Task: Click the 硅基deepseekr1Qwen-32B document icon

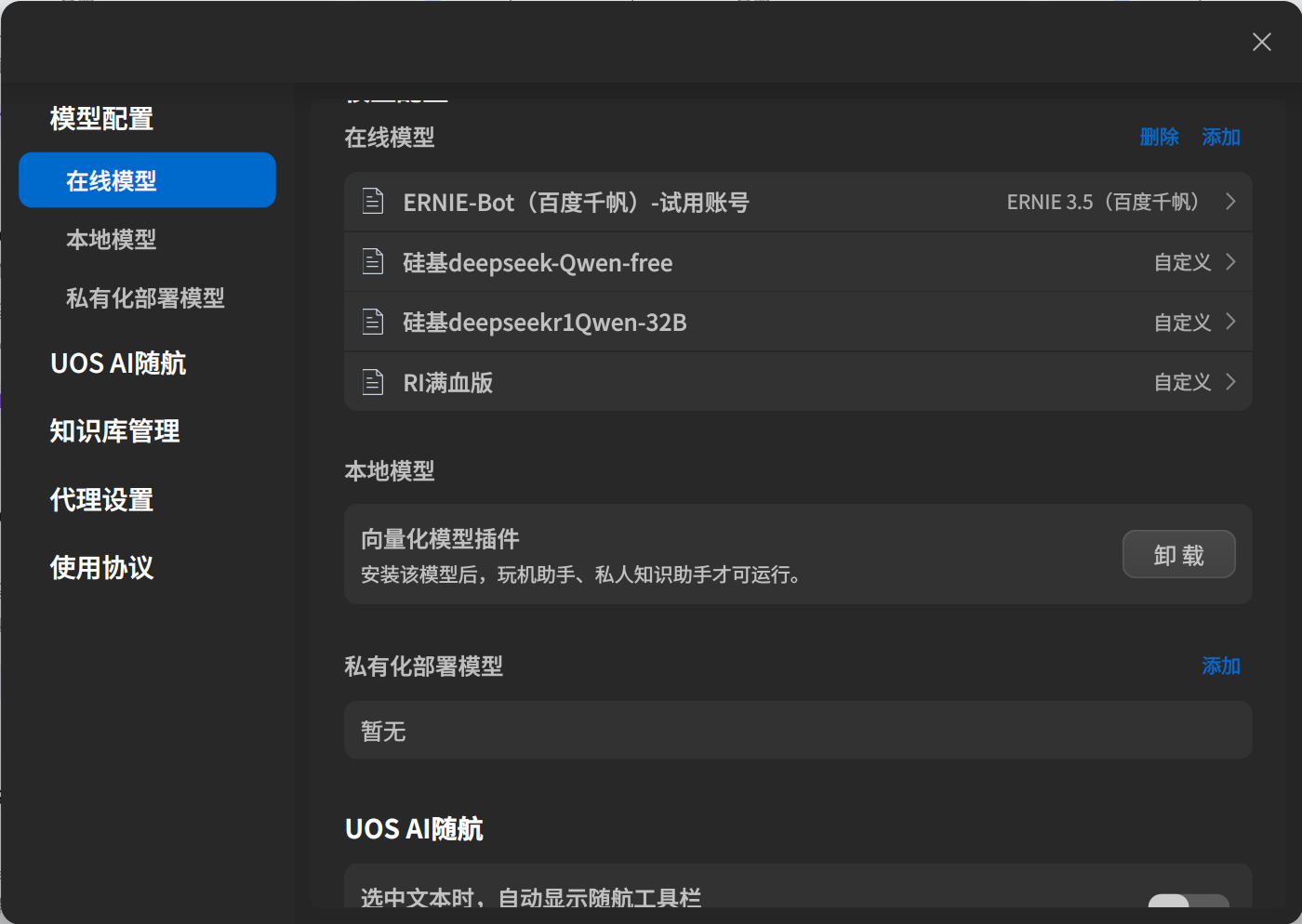Action: click(x=372, y=321)
